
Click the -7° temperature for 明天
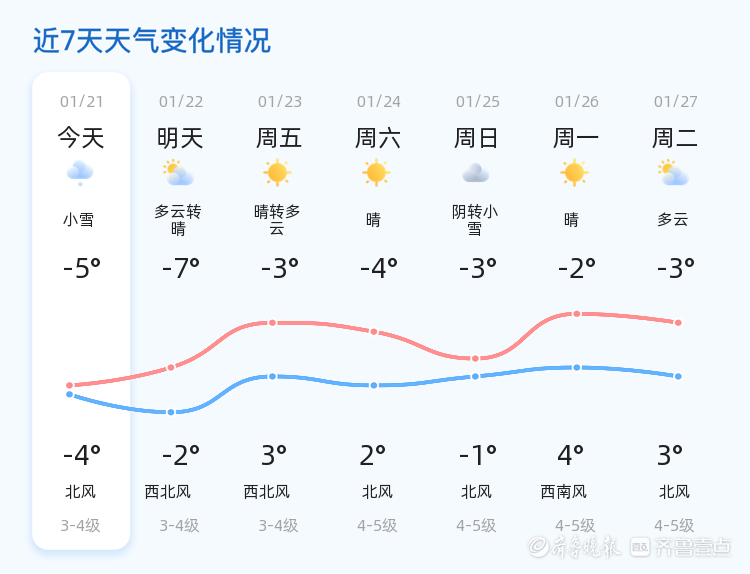point(181,269)
